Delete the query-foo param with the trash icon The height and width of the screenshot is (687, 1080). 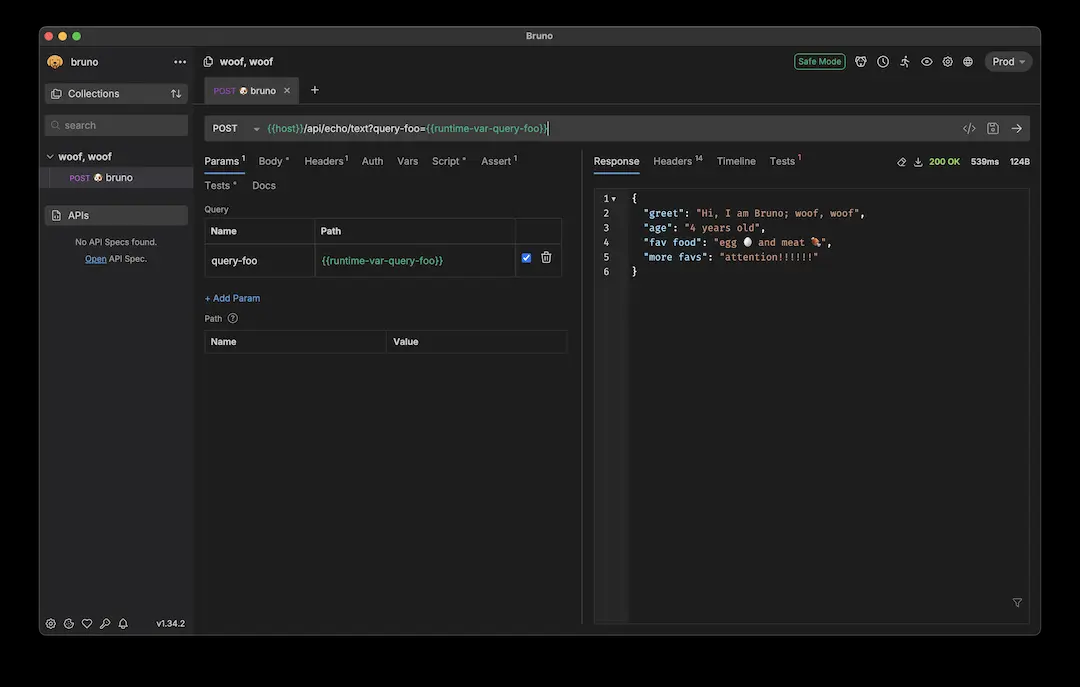tap(546, 257)
